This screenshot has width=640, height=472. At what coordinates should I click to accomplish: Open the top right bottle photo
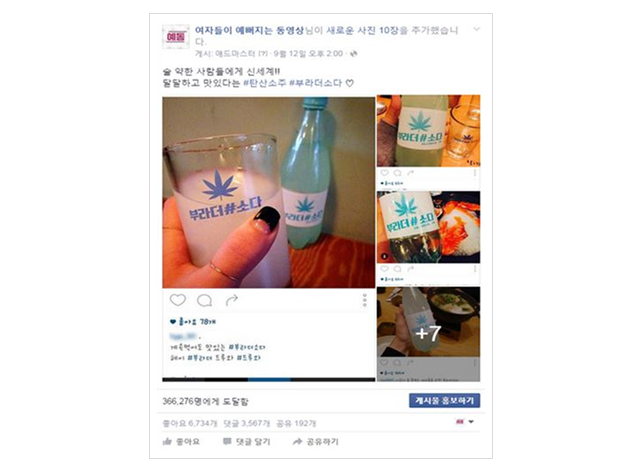428,131
